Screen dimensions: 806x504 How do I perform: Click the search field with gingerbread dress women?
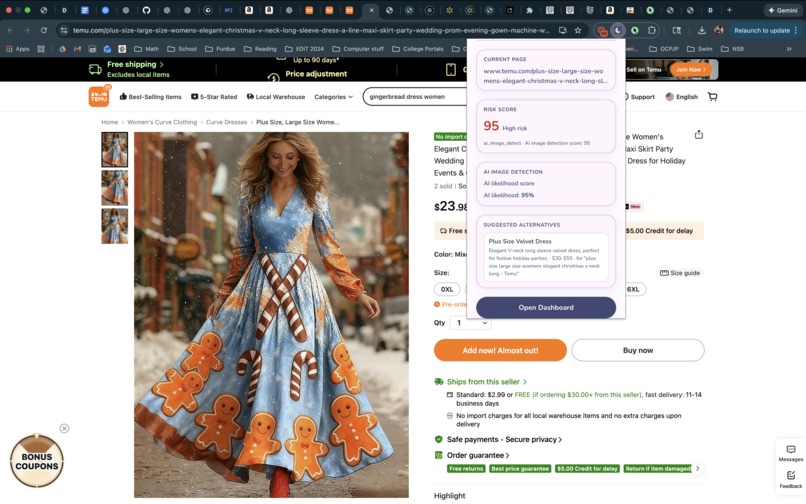415,97
